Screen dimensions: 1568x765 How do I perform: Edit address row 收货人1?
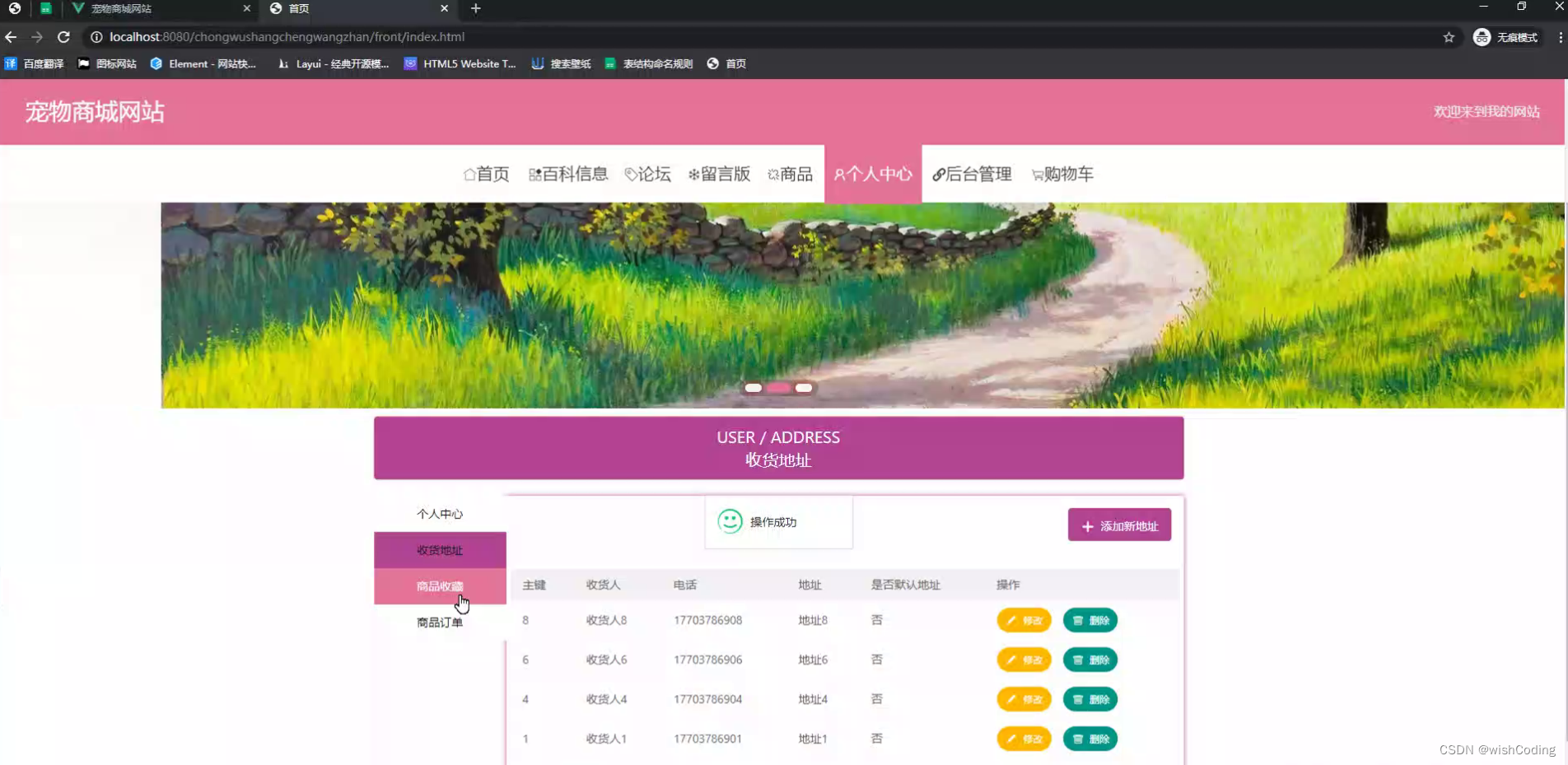1024,739
